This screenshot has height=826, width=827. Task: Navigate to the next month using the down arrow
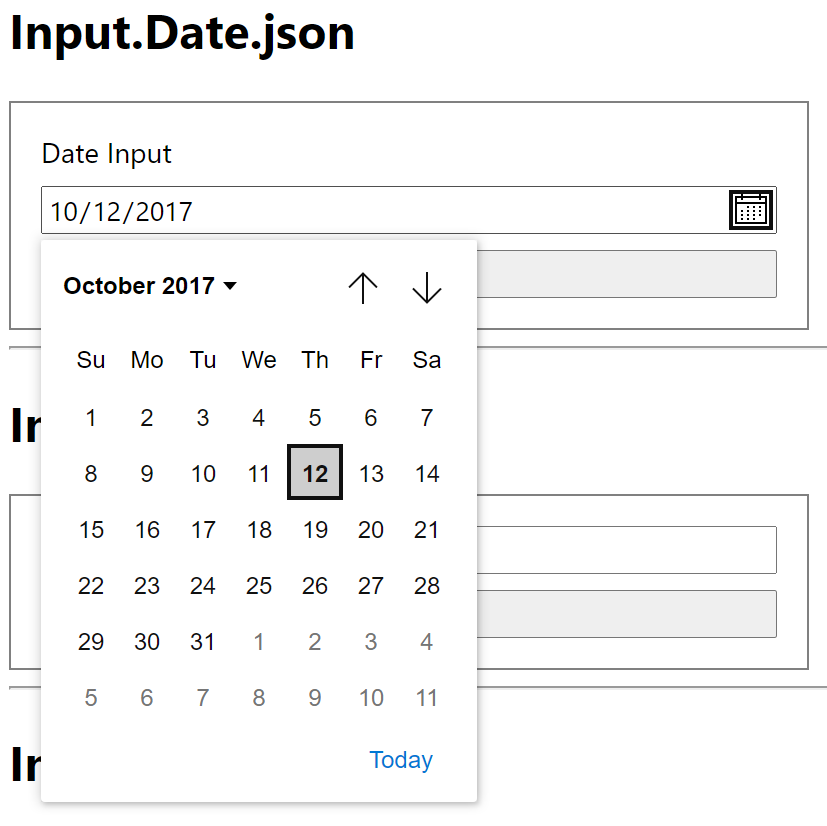427,288
